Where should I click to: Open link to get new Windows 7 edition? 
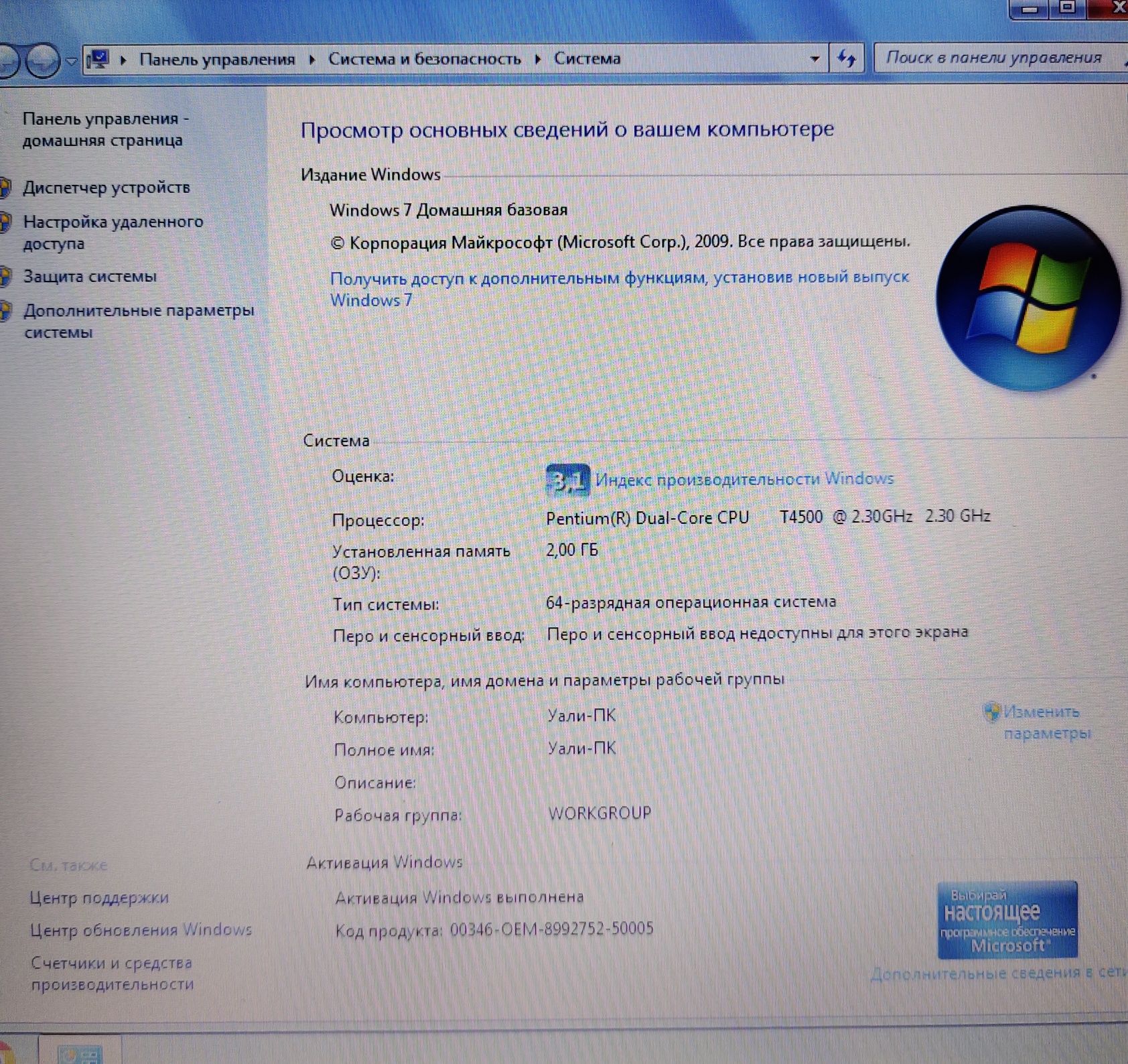click(619, 288)
